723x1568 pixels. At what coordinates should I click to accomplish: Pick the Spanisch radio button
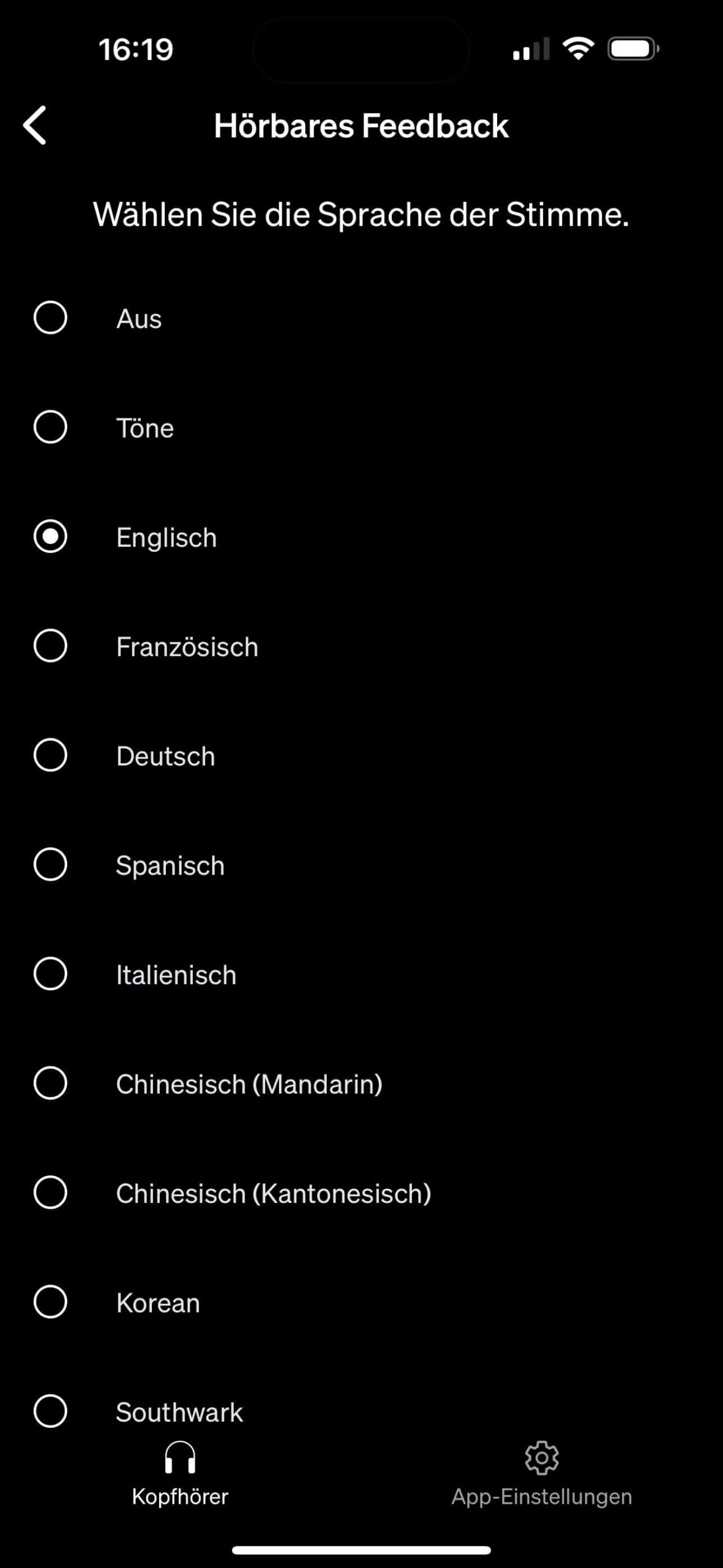click(x=50, y=864)
